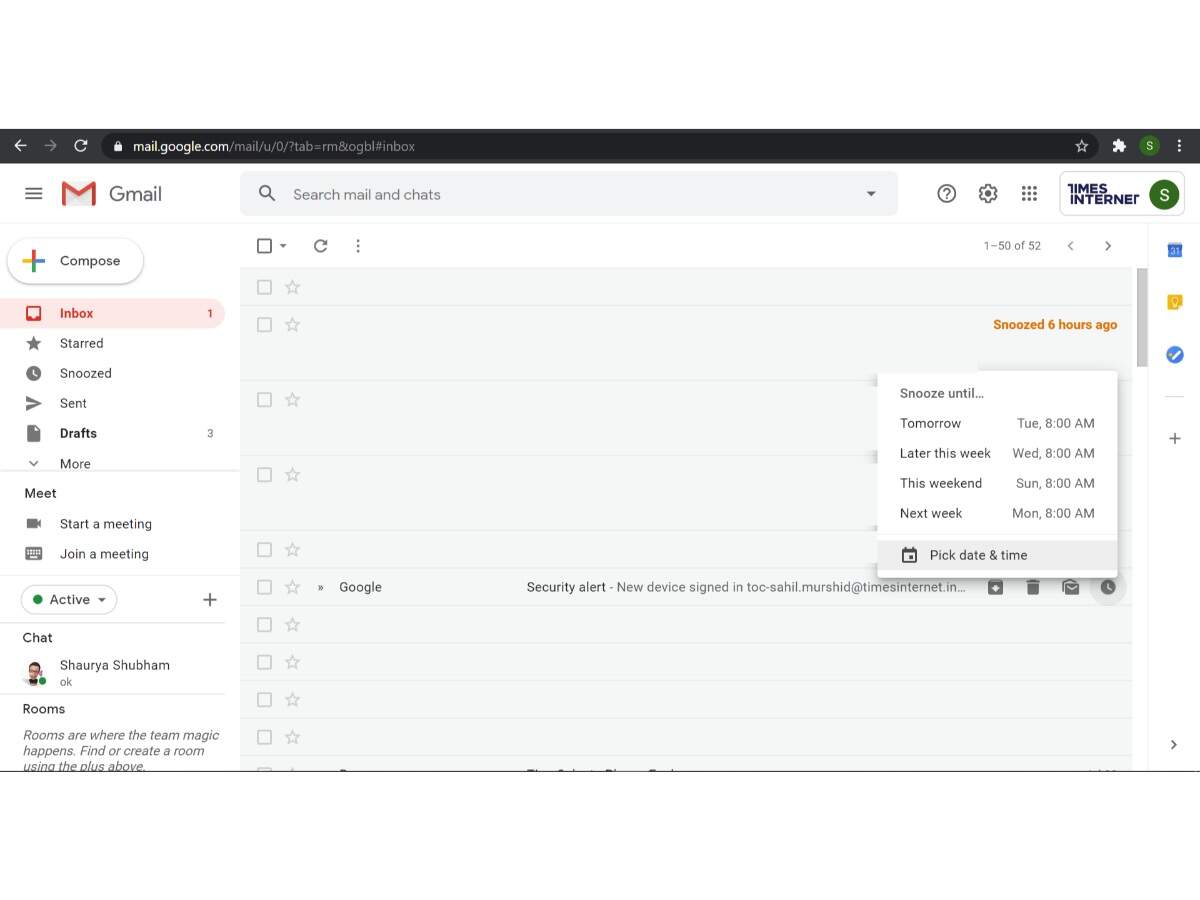Star the Google Security alert email
1200x900 pixels.
pyautogui.click(x=292, y=587)
